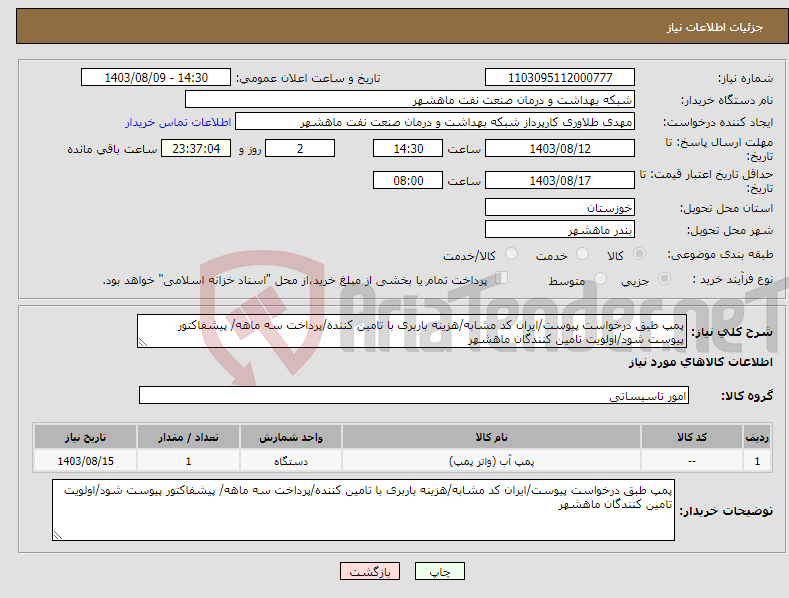Toggle the اسناد خزانه اسلامی payment checkbox

502,278
